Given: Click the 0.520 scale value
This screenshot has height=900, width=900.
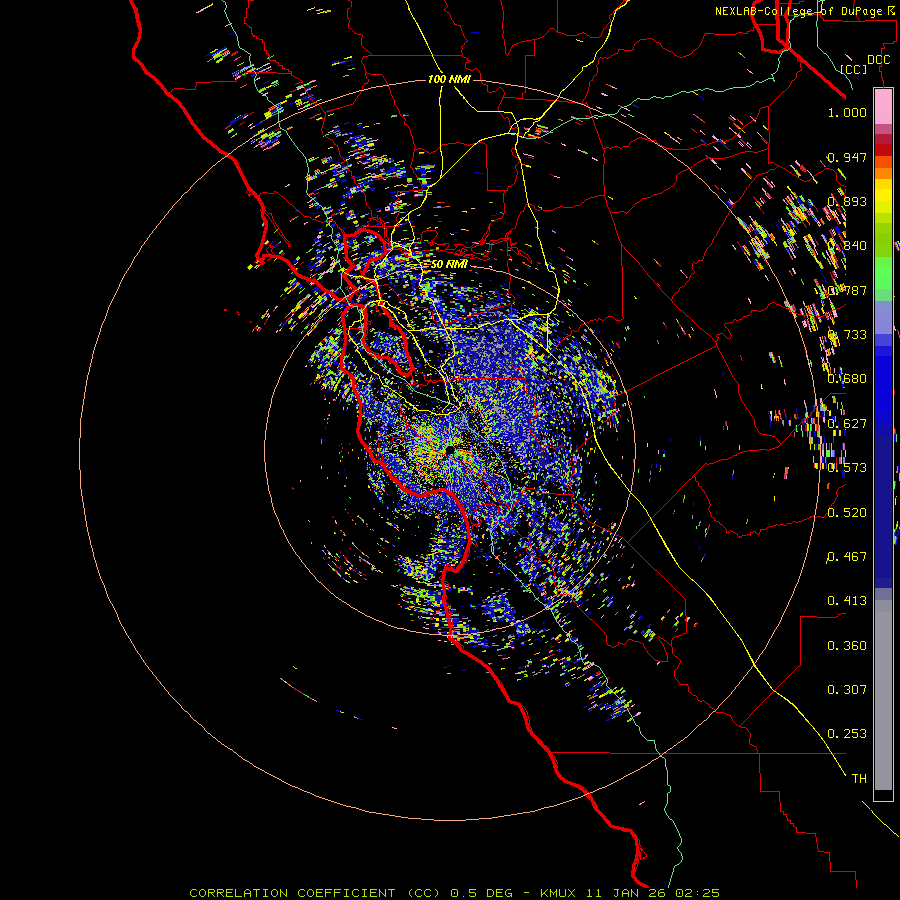Looking at the screenshot, I should pos(847,512).
